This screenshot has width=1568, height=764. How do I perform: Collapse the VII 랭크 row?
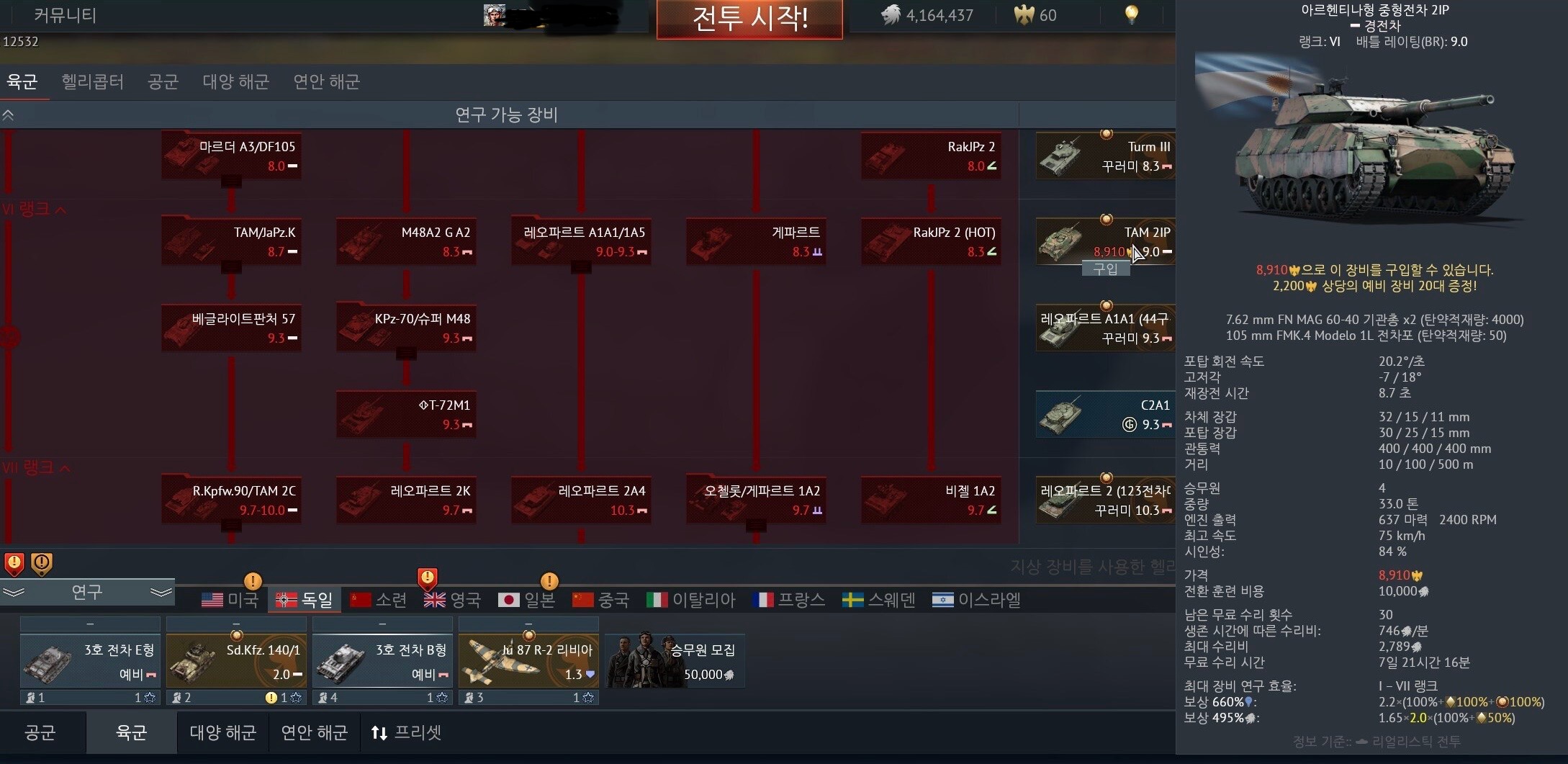36,467
